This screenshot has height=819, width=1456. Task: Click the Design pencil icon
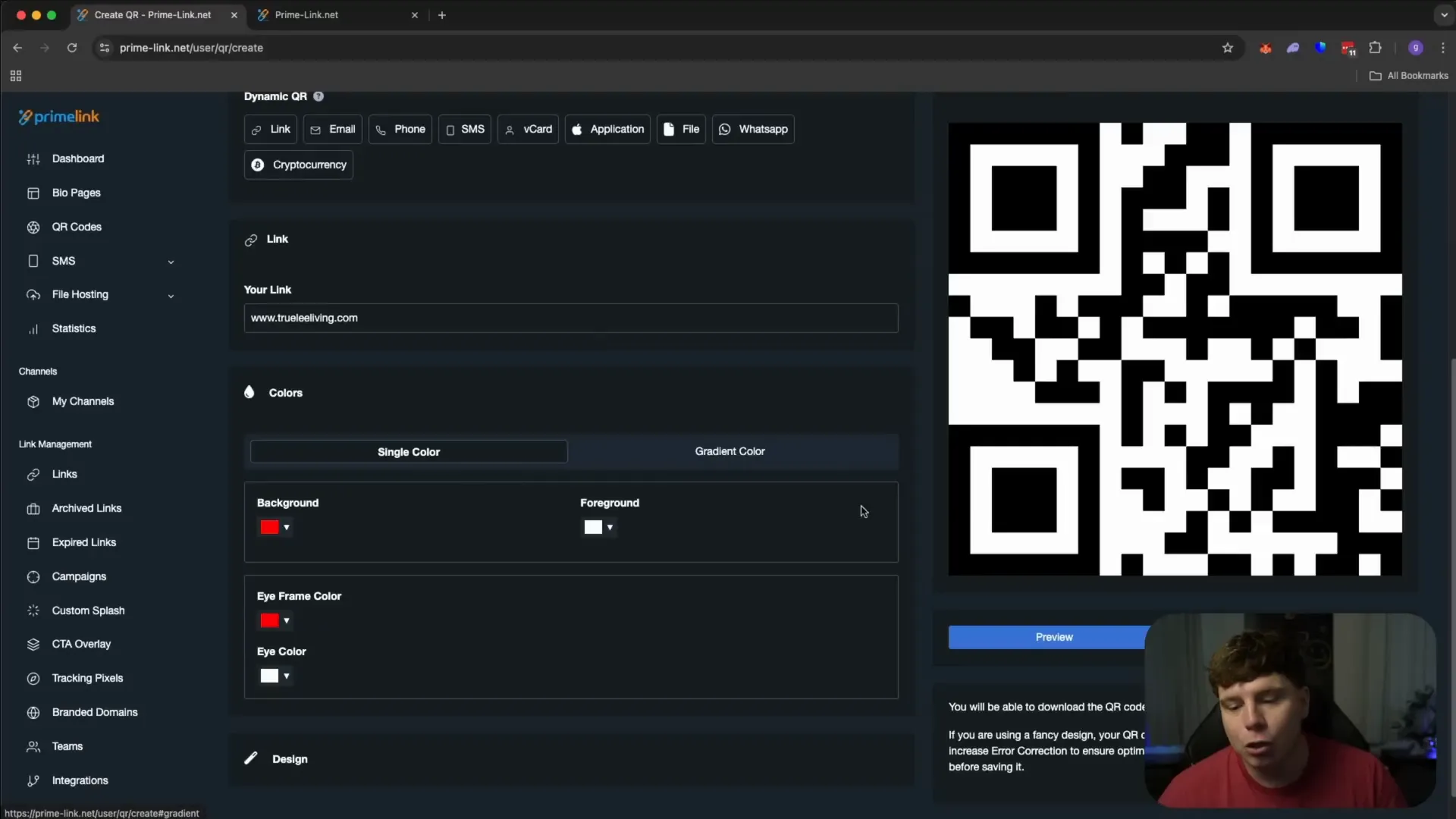pyautogui.click(x=251, y=758)
